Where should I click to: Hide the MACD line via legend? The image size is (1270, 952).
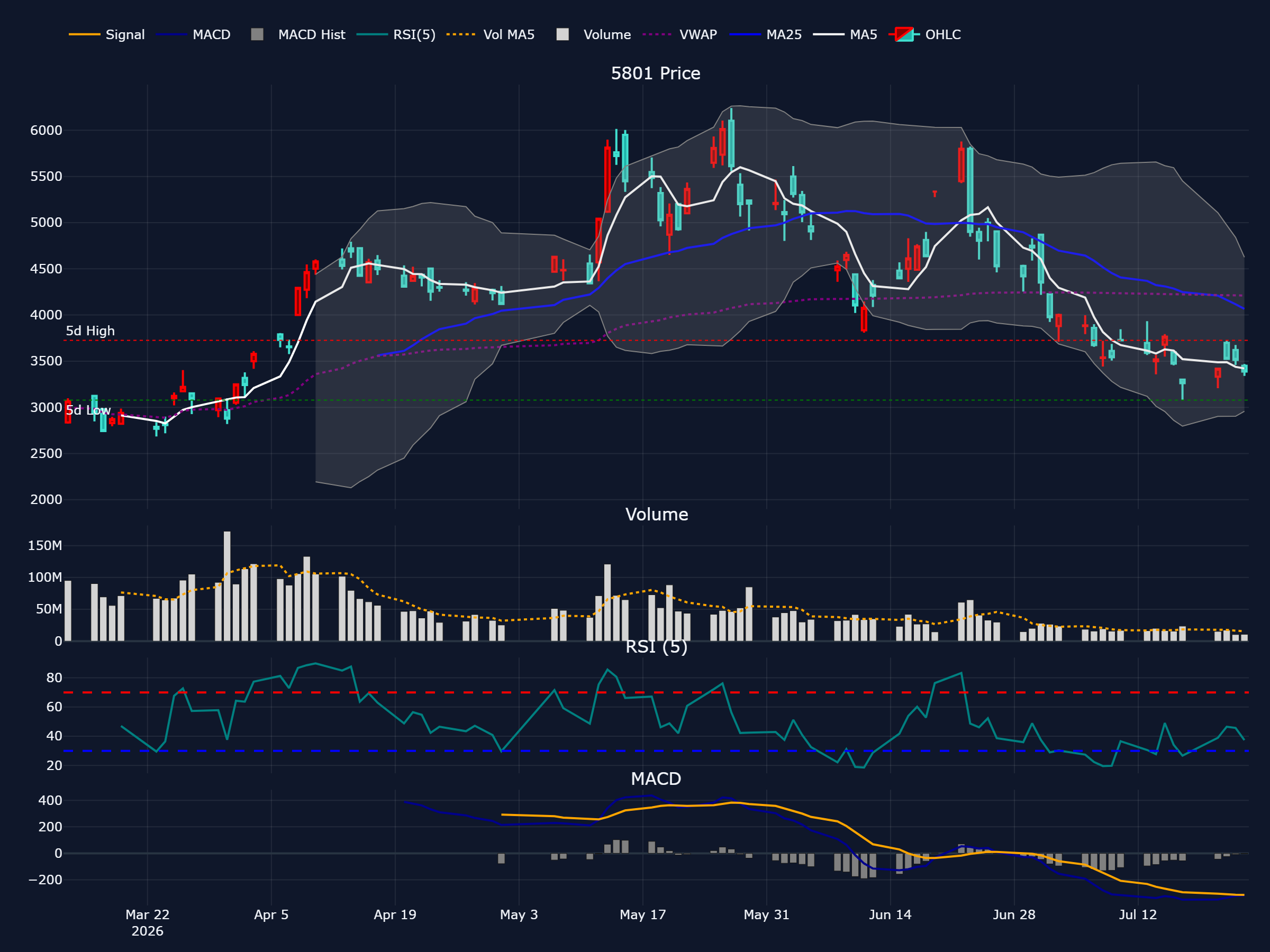pos(193,34)
